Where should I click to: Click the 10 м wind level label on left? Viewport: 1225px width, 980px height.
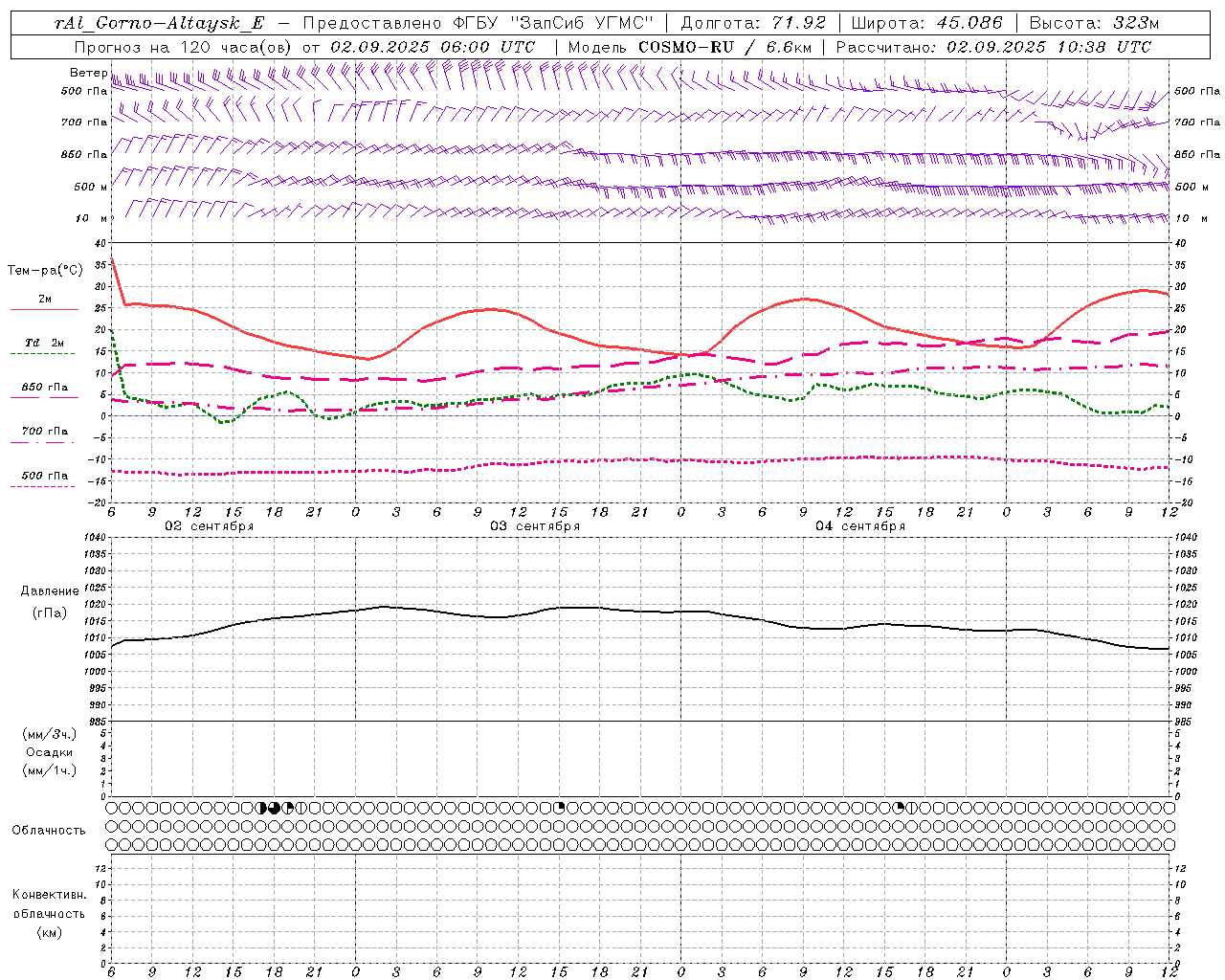click(x=92, y=218)
